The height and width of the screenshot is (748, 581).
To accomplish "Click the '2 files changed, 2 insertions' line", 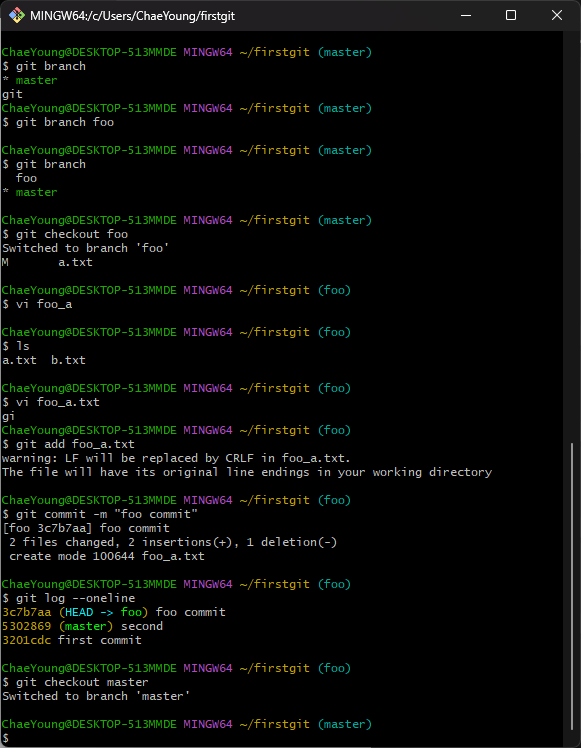I will 173,542.
